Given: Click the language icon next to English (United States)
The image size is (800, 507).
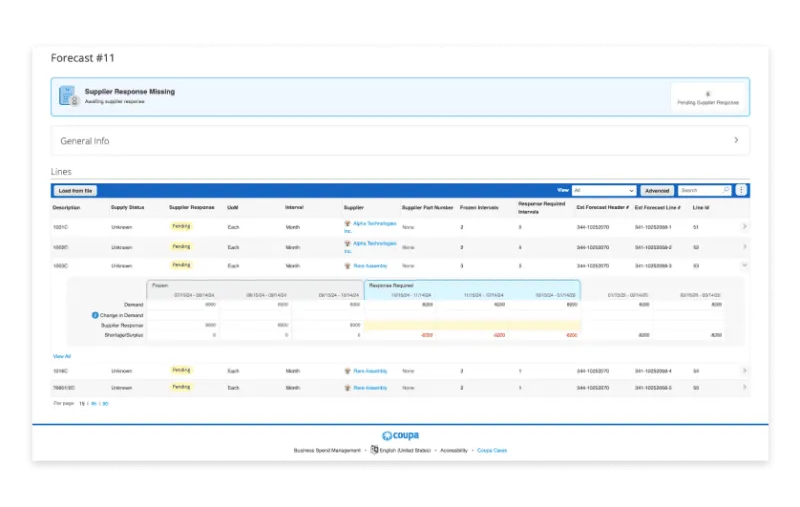Looking at the screenshot, I should (374, 450).
